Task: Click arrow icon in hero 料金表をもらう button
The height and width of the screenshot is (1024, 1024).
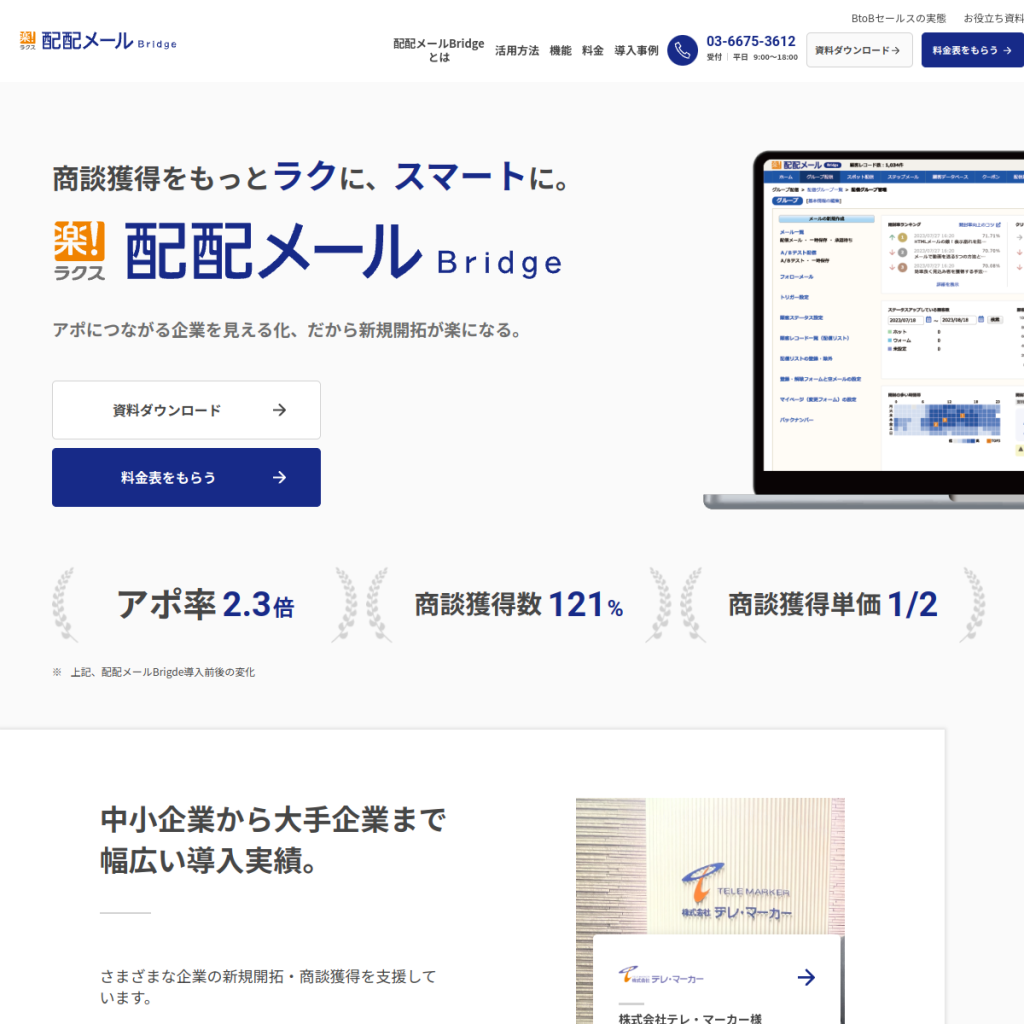Action: [280, 477]
